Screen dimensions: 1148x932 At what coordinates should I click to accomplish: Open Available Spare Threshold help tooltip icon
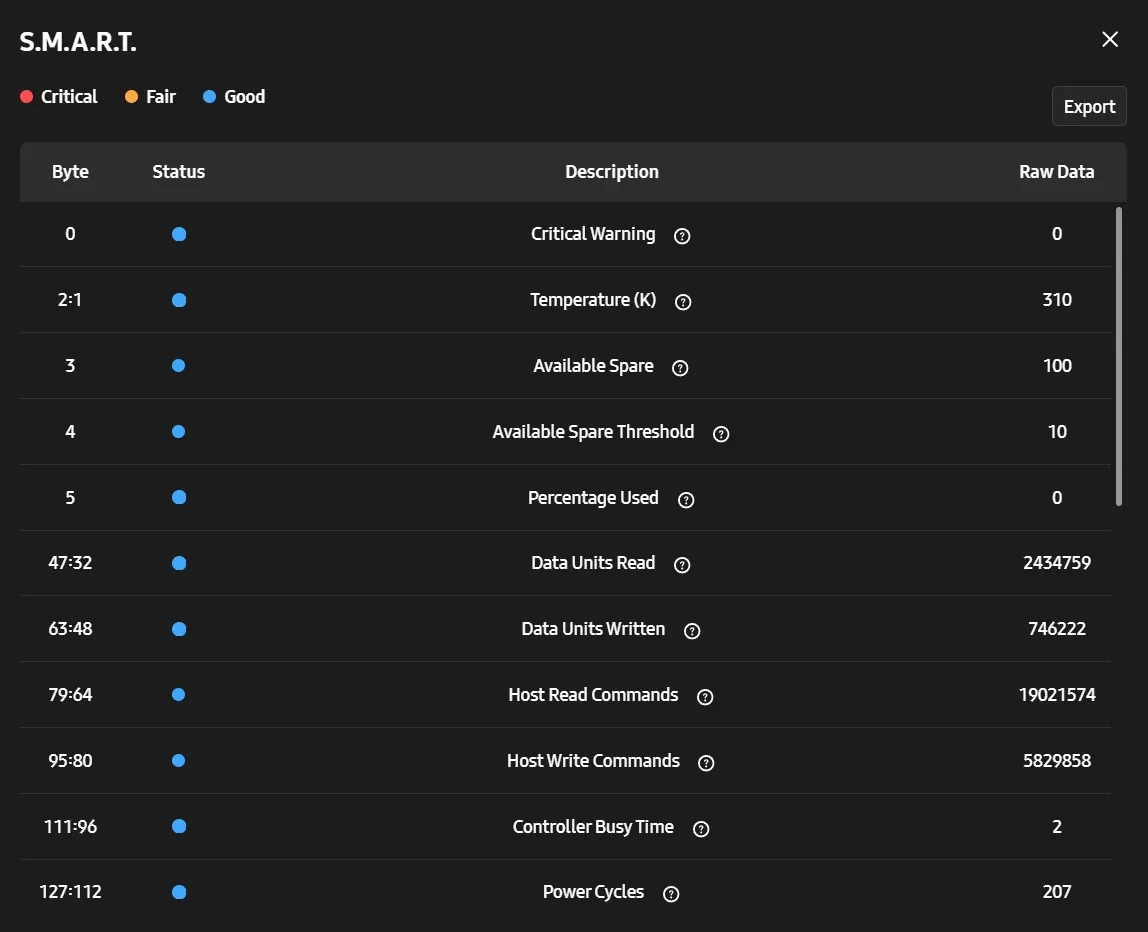tap(720, 433)
